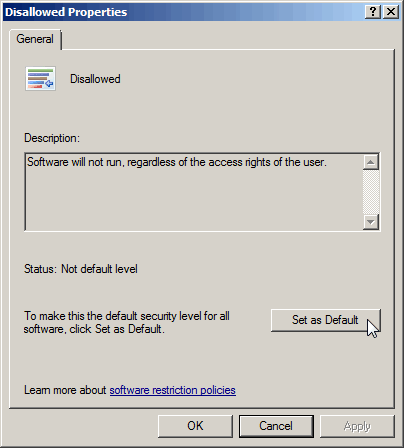Close the Disallowed Properties dialog
The width and height of the screenshot is (404, 448).
tap(391, 12)
